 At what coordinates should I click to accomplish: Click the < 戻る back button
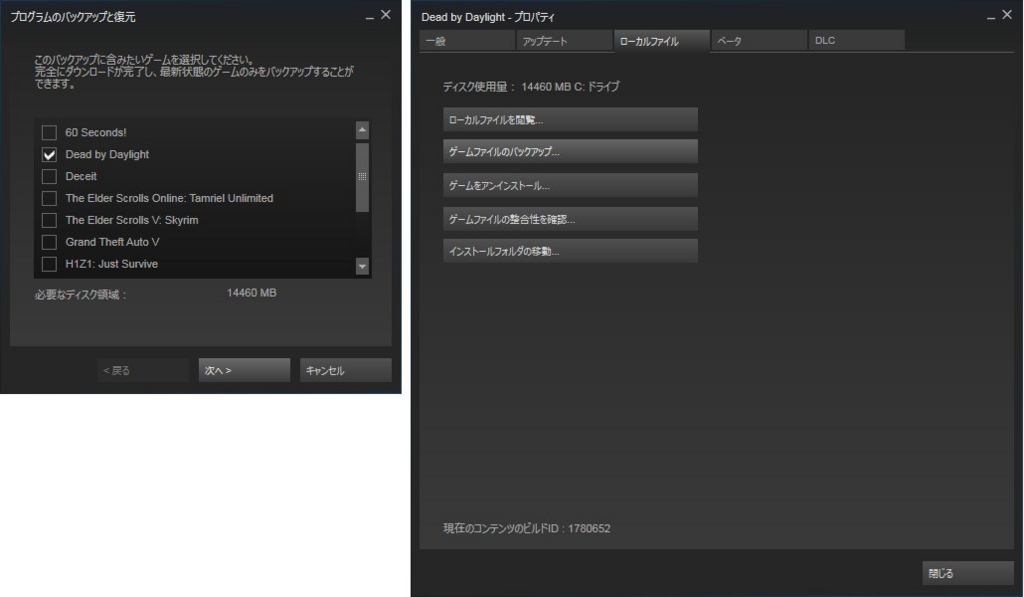143,370
